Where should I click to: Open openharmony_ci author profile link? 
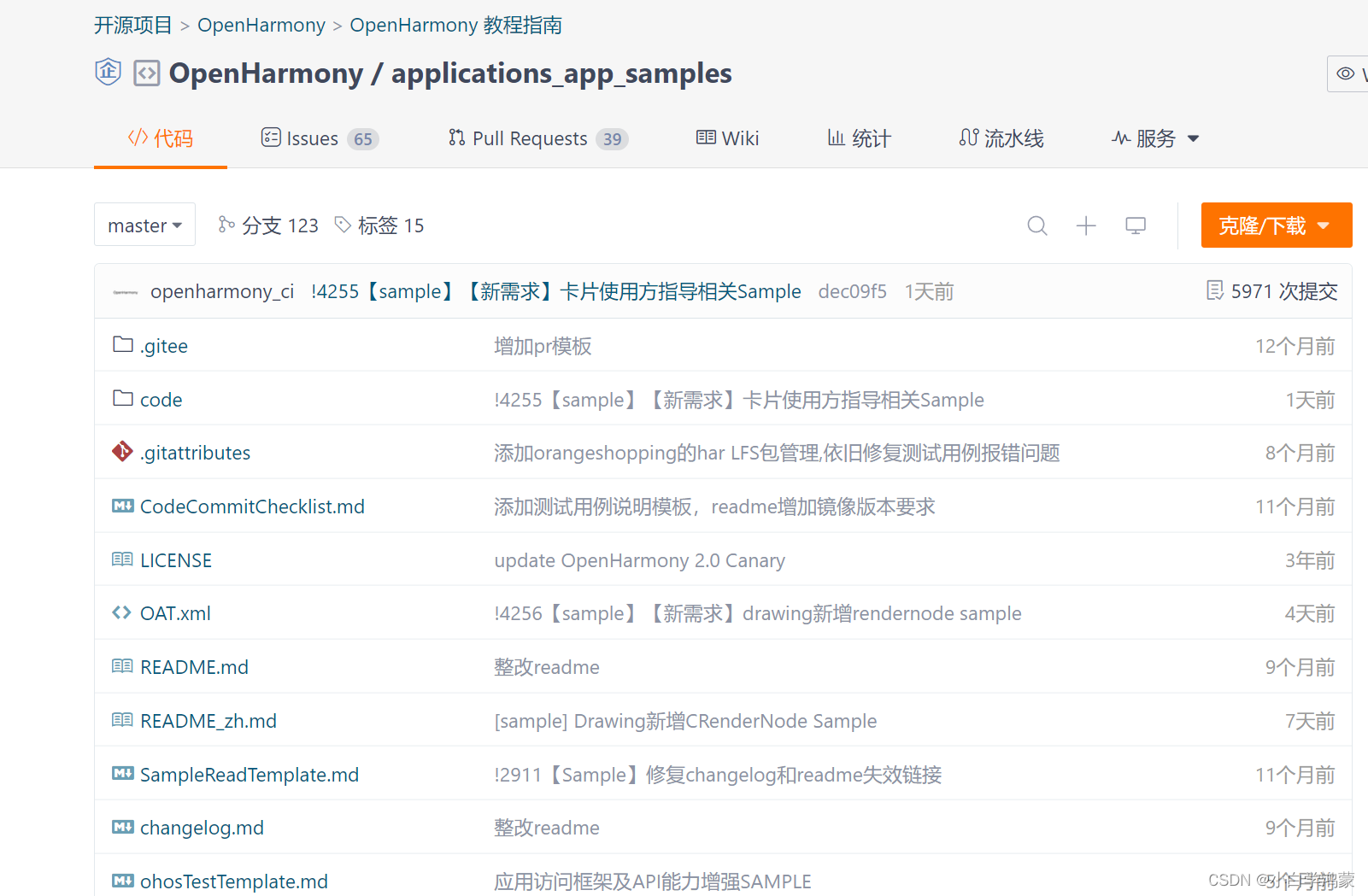click(x=222, y=291)
